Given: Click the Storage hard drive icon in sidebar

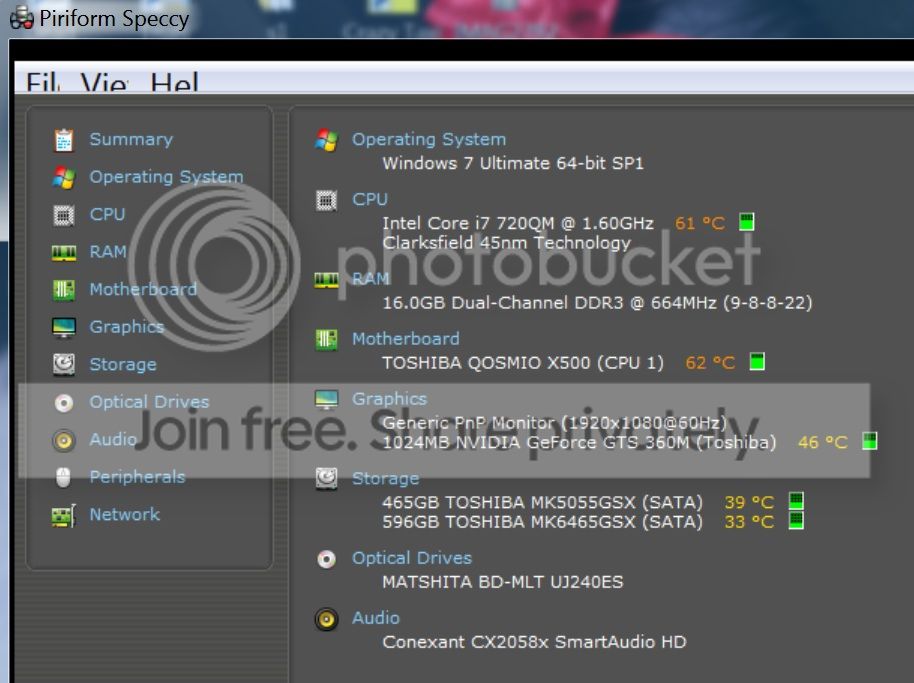Looking at the screenshot, I should pos(64,364).
